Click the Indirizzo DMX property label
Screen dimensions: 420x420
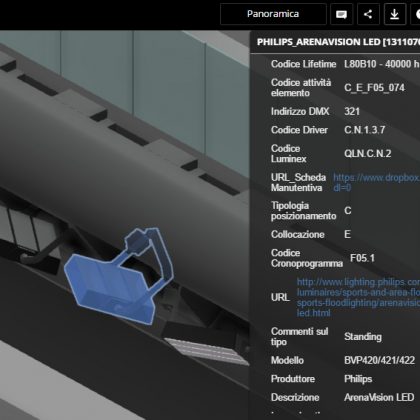(x=300, y=111)
